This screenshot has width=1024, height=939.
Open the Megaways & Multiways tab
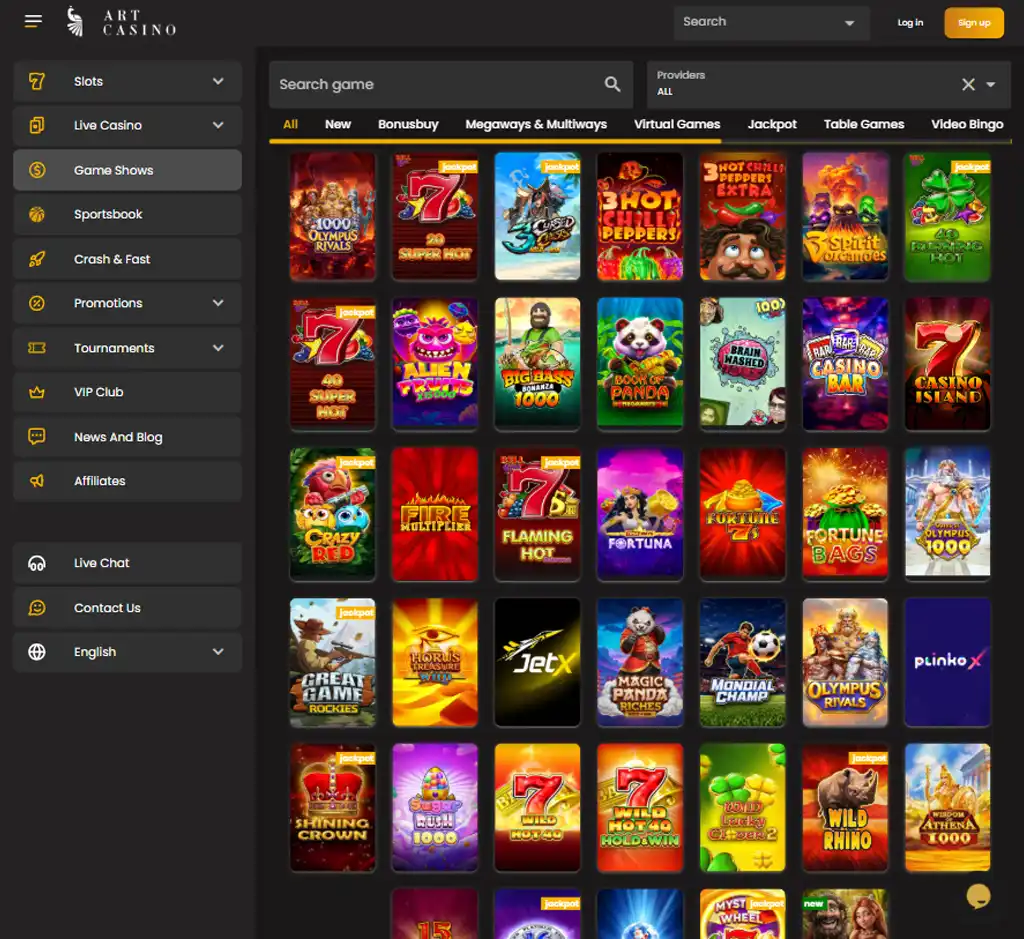[536, 124]
